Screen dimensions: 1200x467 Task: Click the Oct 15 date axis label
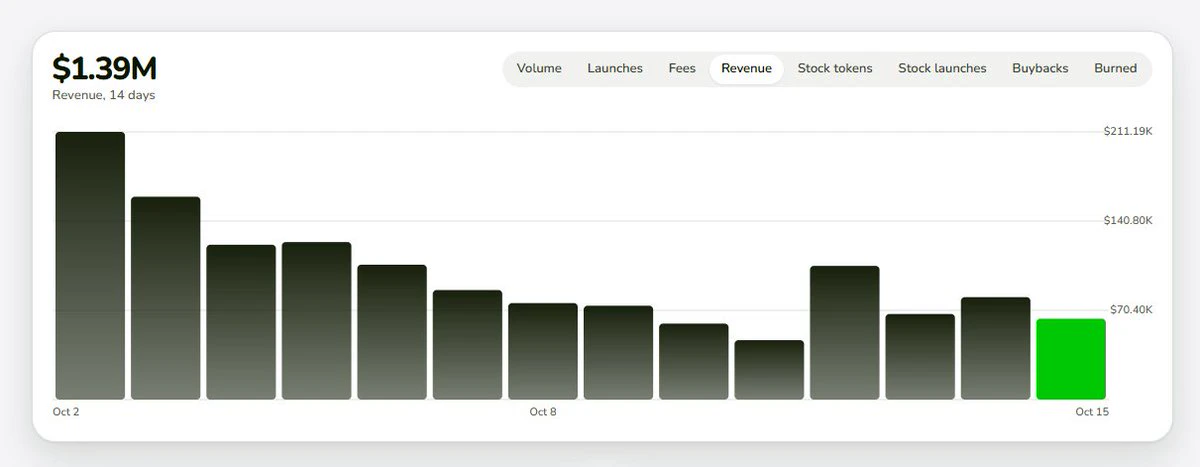1092,412
